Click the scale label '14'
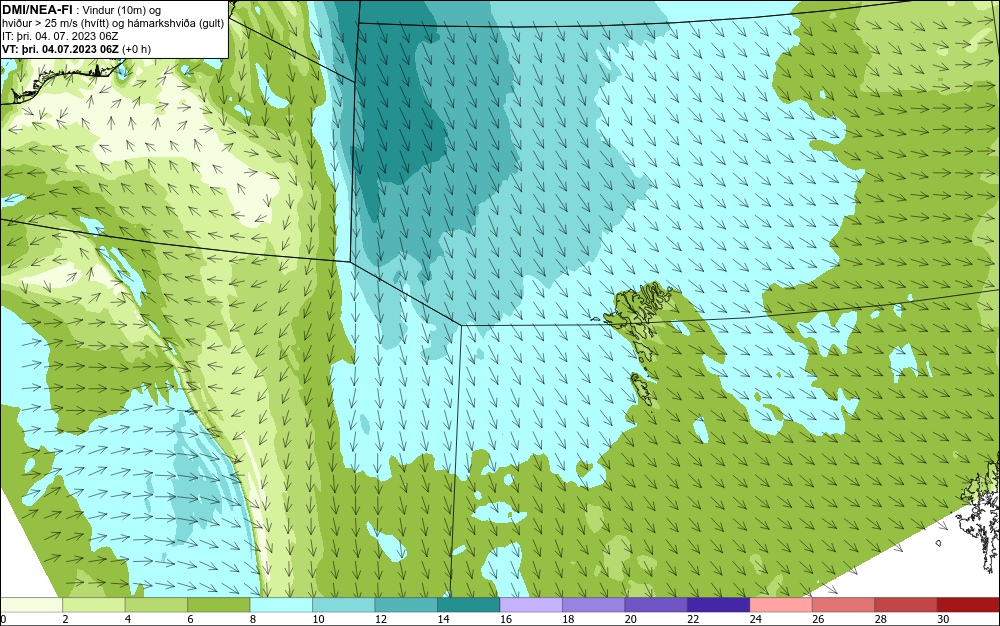The width and height of the screenshot is (1000, 626). [x=443, y=619]
